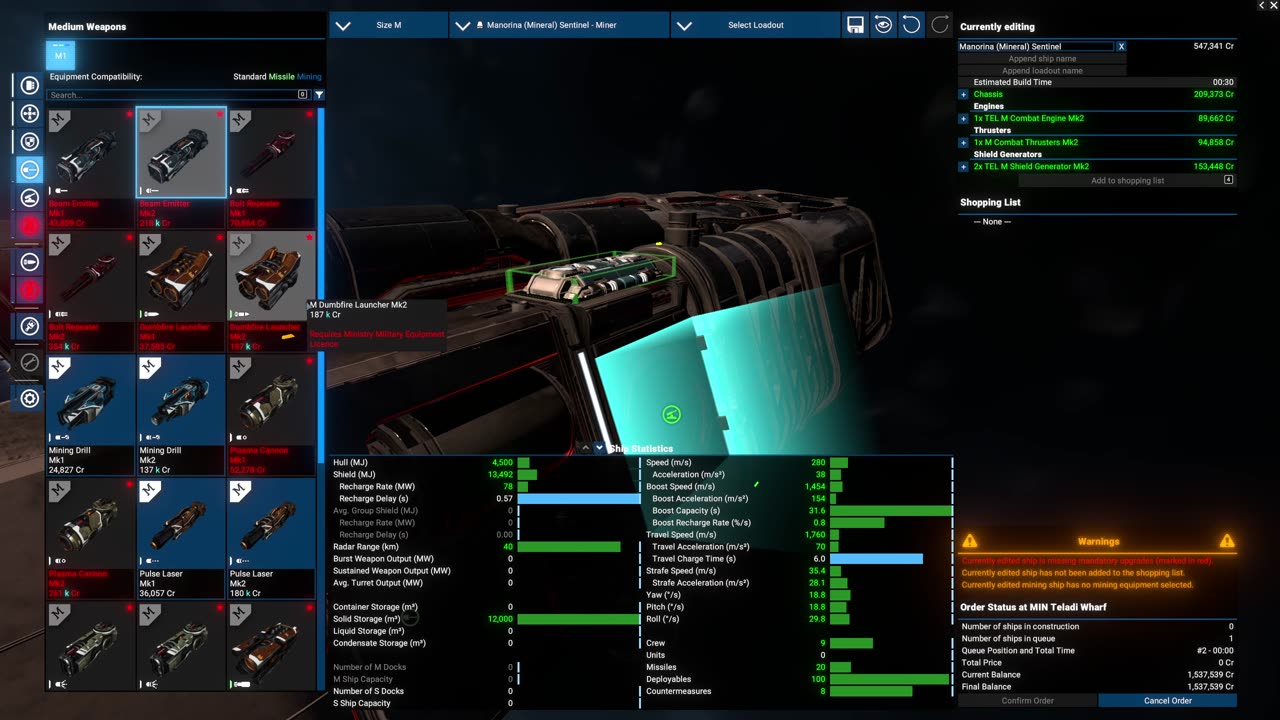Click the Save Loadout floppy disk icon
1280x720 pixels.
855,25
